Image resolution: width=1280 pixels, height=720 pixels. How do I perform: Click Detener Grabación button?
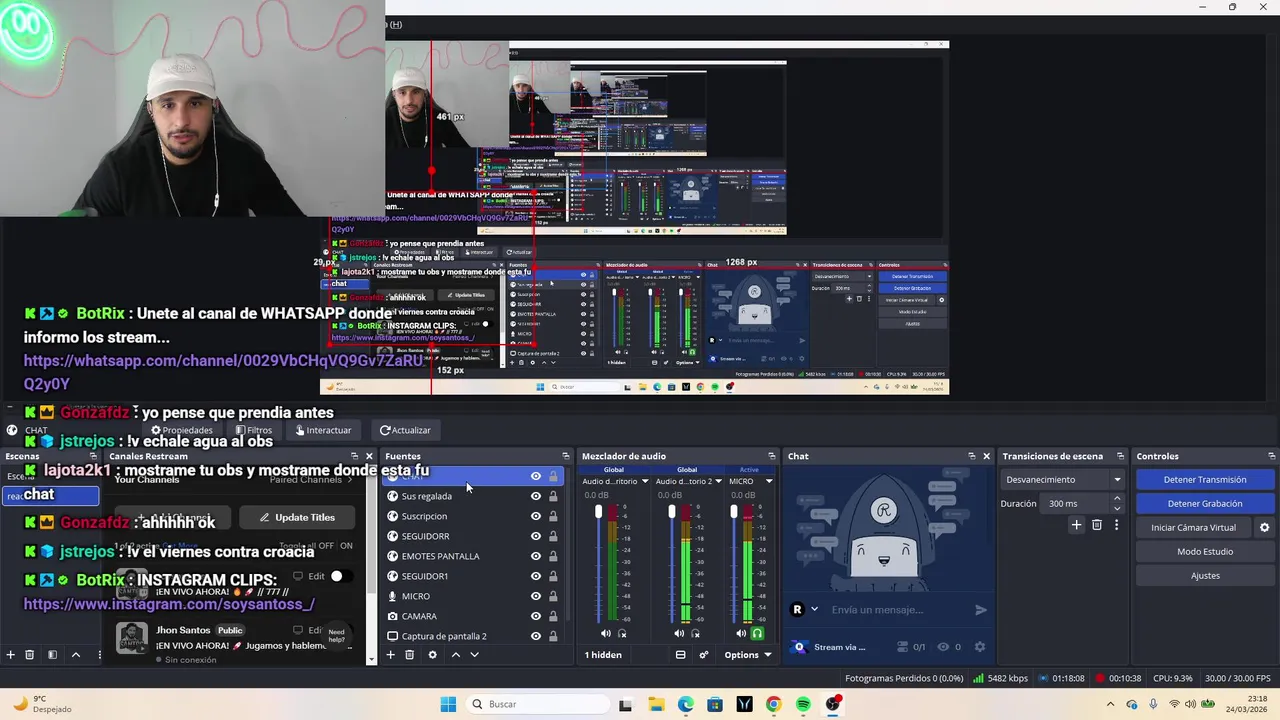pos(1205,503)
